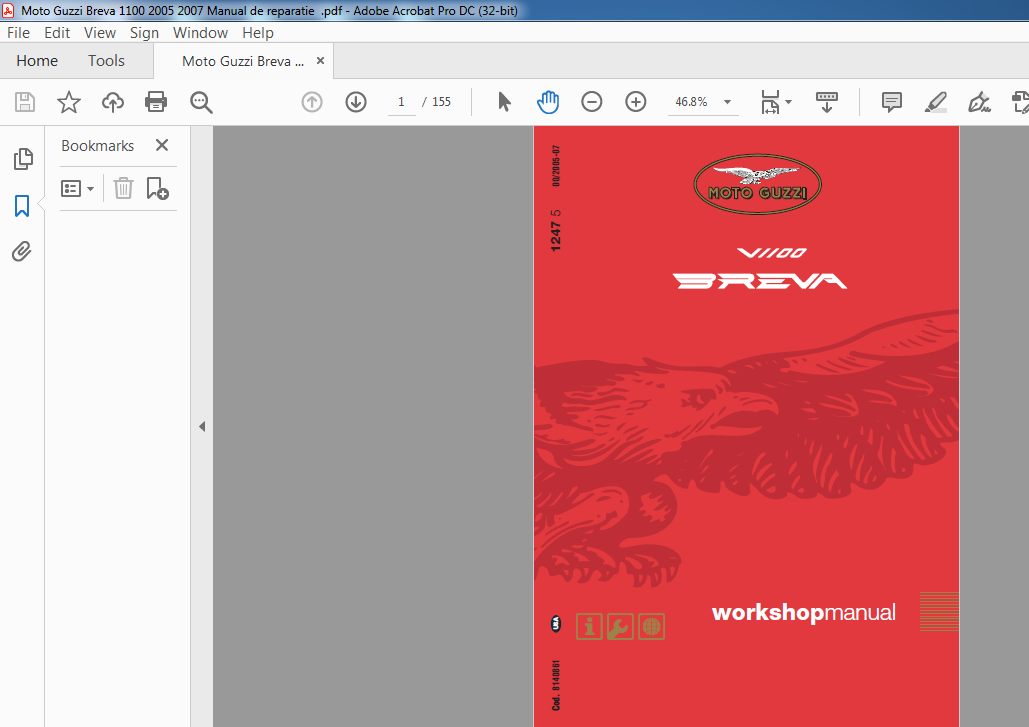Click the 46.8% zoom value field
The height and width of the screenshot is (727, 1029).
pyautogui.click(x=692, y=102)
